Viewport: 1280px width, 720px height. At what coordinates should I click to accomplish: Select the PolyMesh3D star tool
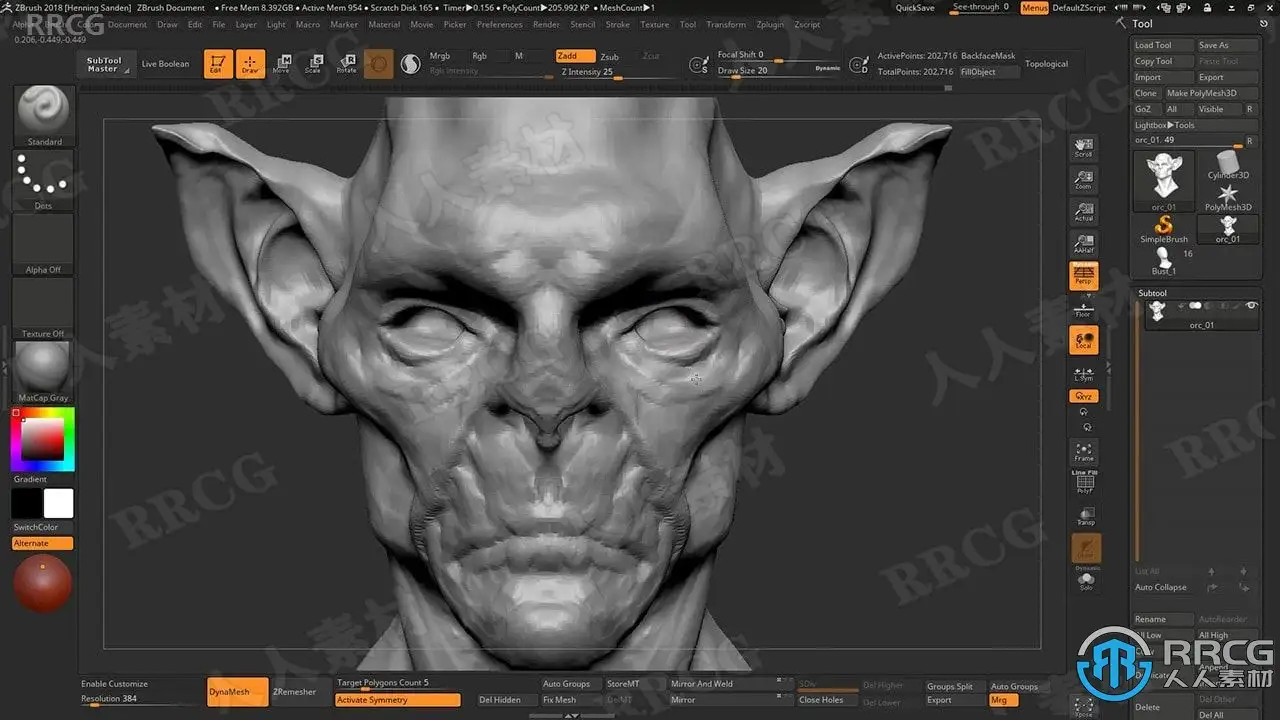[x=1228, y=196]
